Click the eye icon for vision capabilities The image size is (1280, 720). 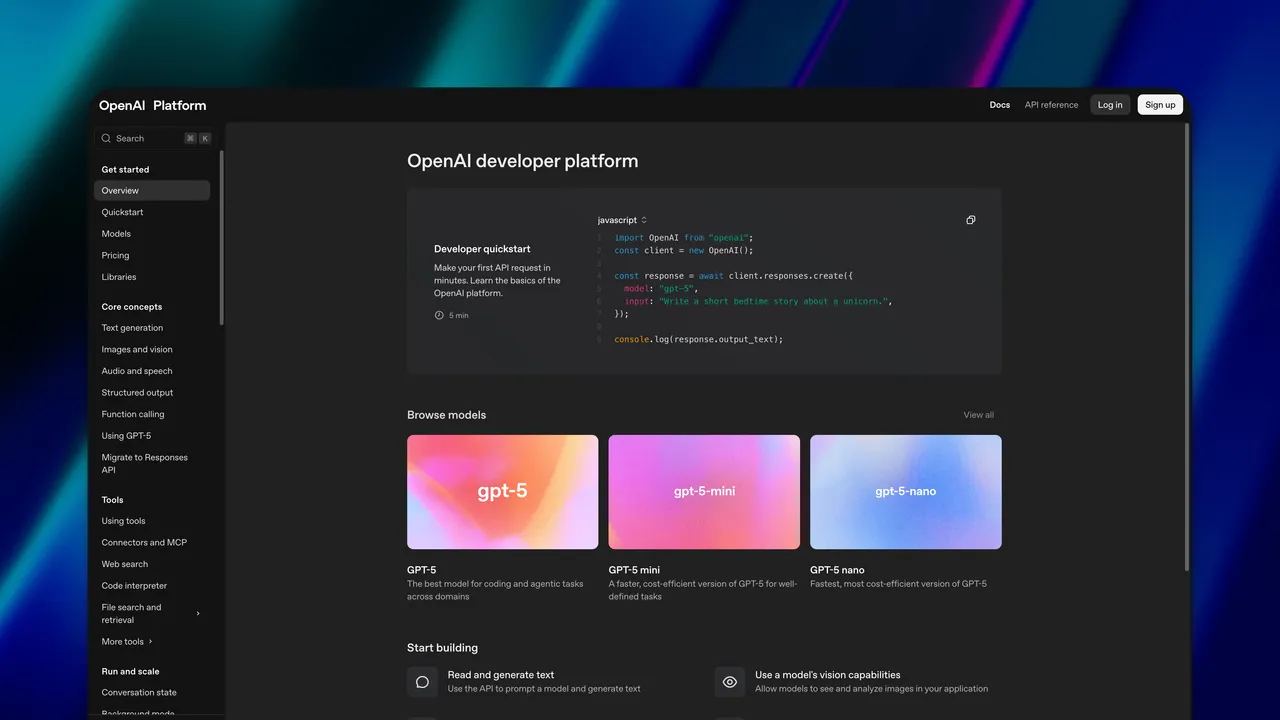tap(730, 682)
